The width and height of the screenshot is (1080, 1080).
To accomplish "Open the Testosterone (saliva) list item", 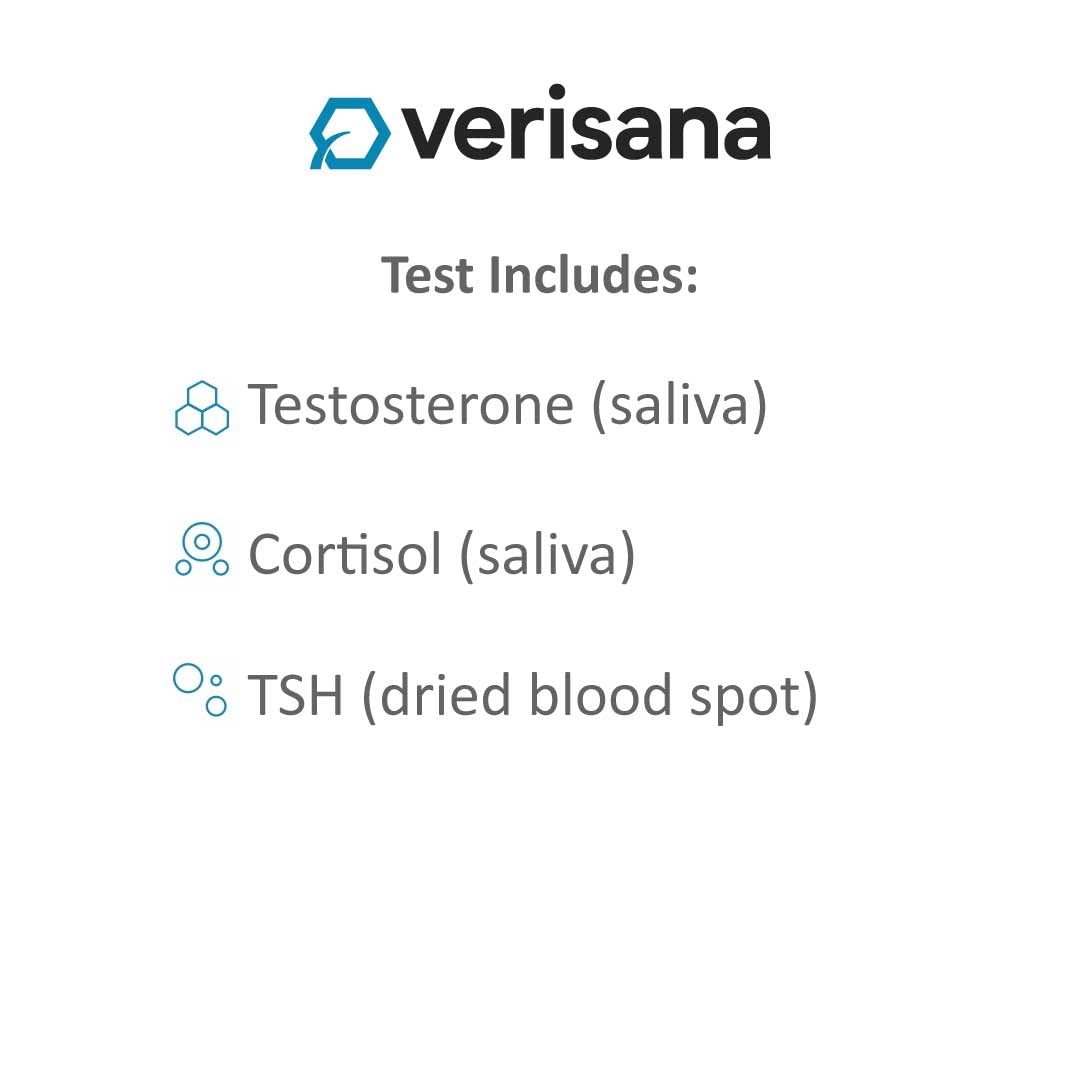I will 507,405.
